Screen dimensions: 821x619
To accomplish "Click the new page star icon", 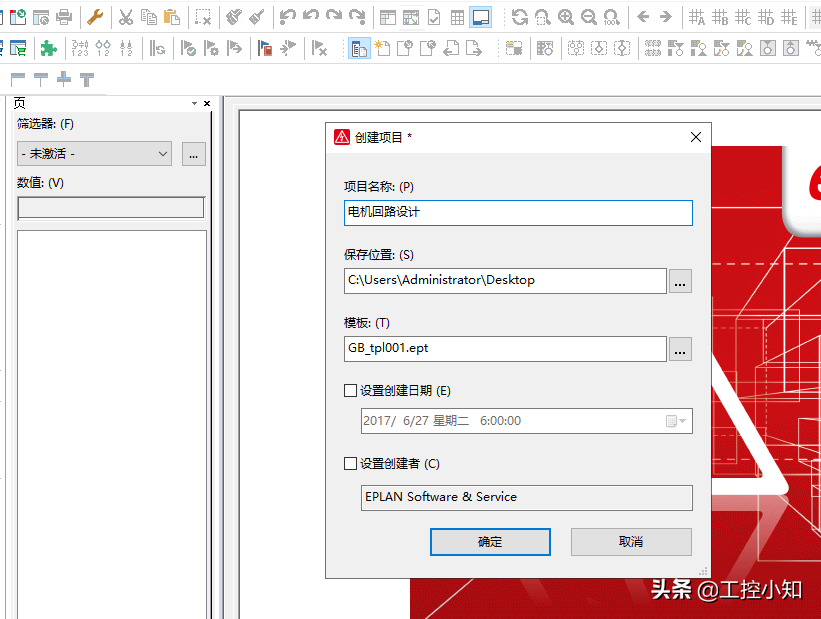I will coord(382,49).
